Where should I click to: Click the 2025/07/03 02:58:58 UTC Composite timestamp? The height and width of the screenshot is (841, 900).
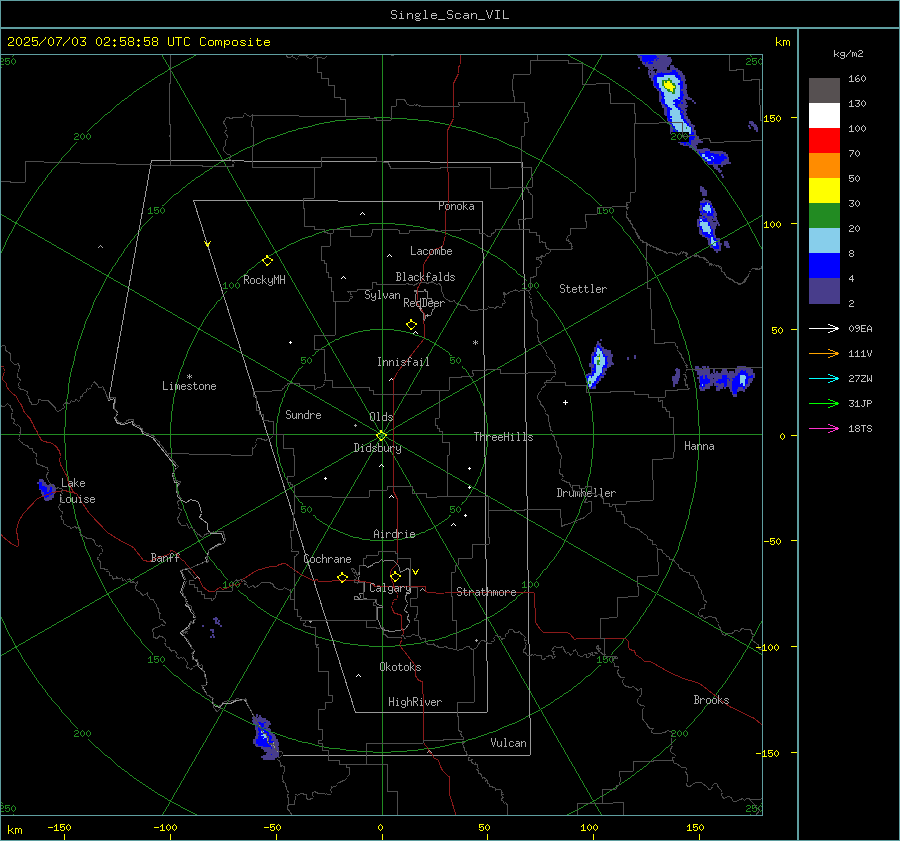point(138,42)
